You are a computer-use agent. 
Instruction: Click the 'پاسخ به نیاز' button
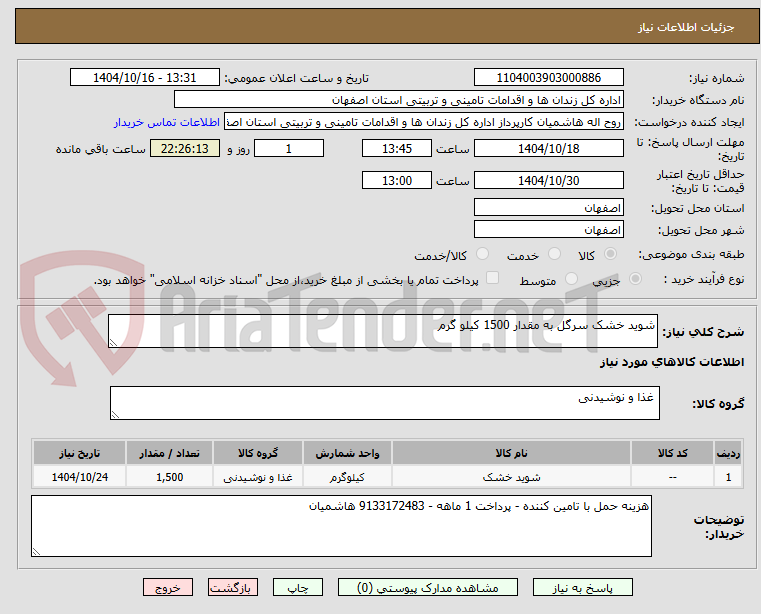click(582, 587)
